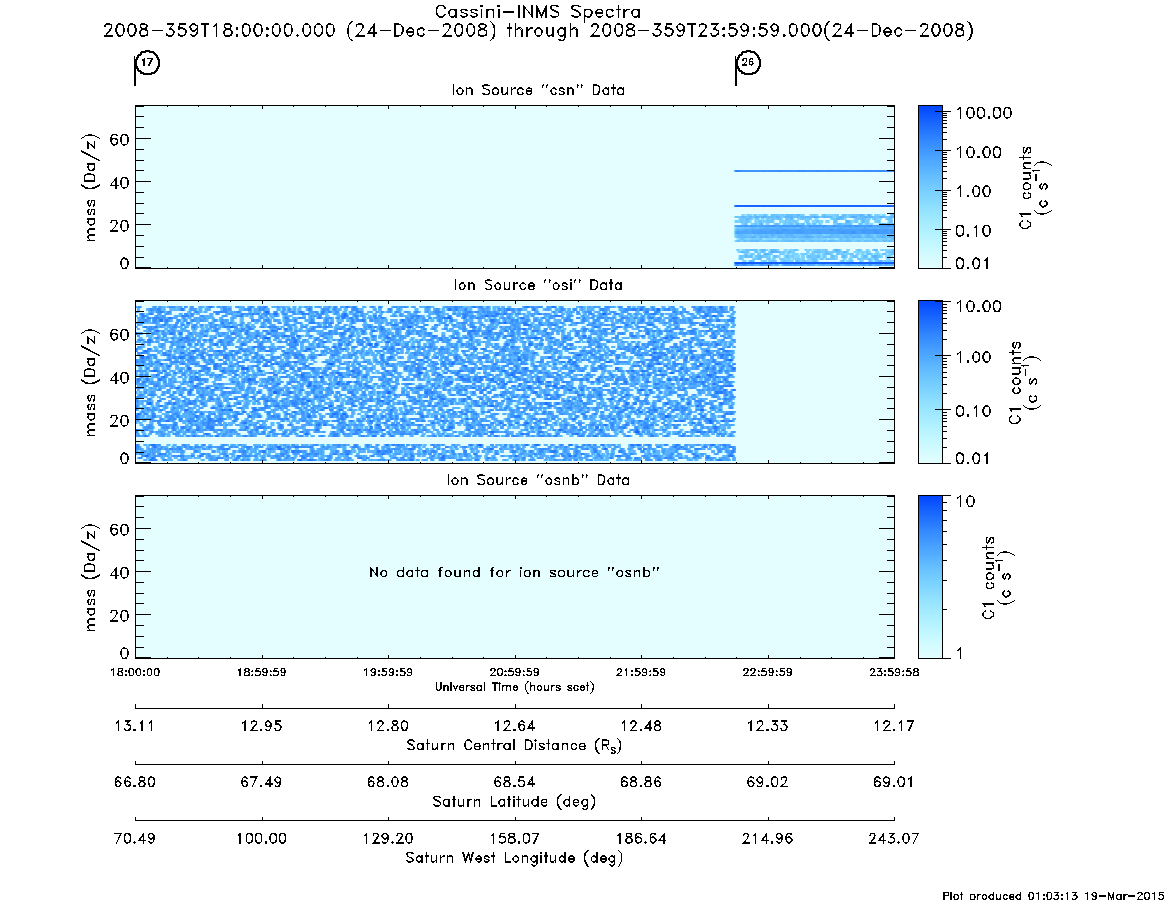
Task: Click the 'Ion Source "osnb" Data' heading
Action: click(538, 480)
